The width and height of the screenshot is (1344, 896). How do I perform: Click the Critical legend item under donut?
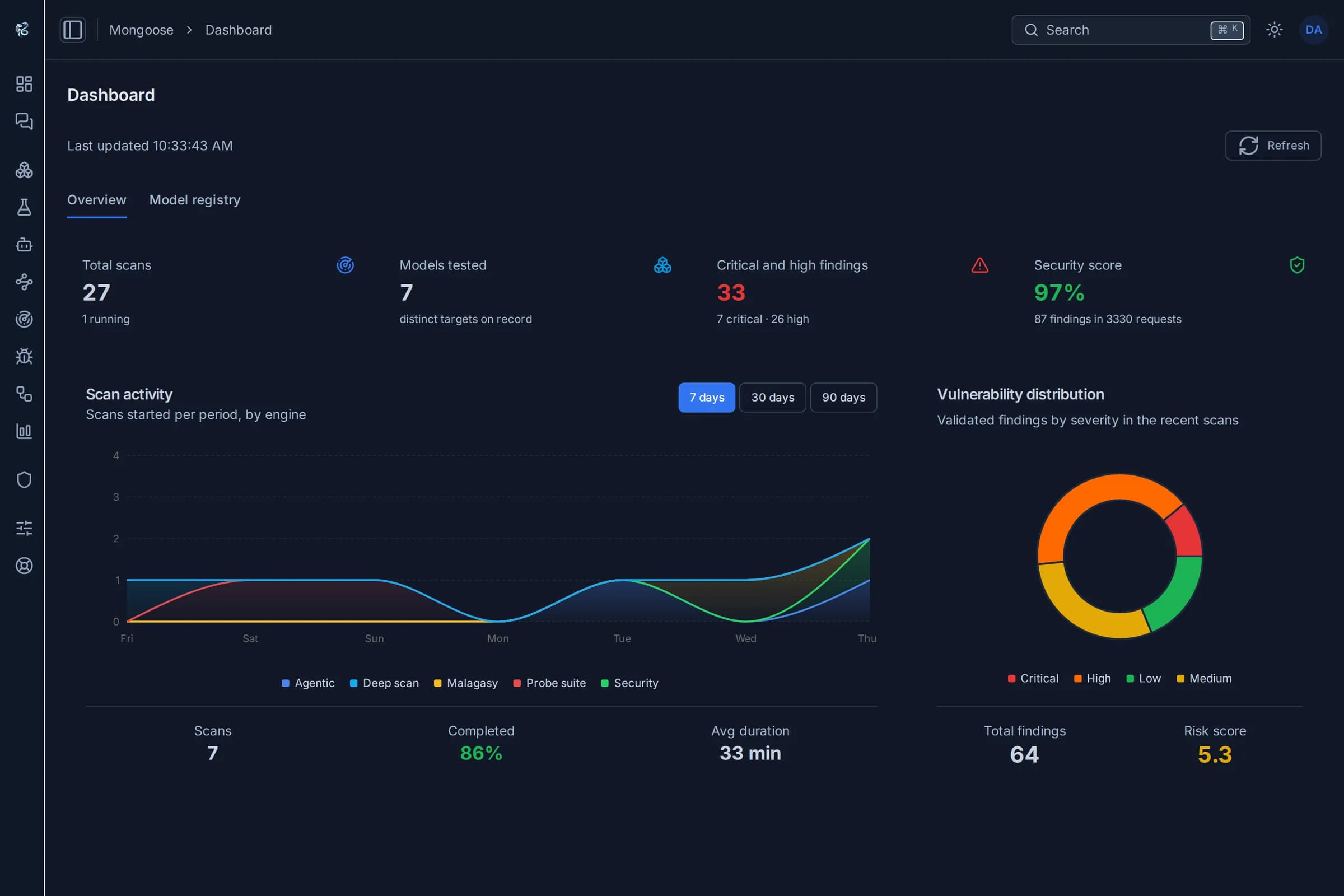pyautogui.click(x=1033, y=678)
